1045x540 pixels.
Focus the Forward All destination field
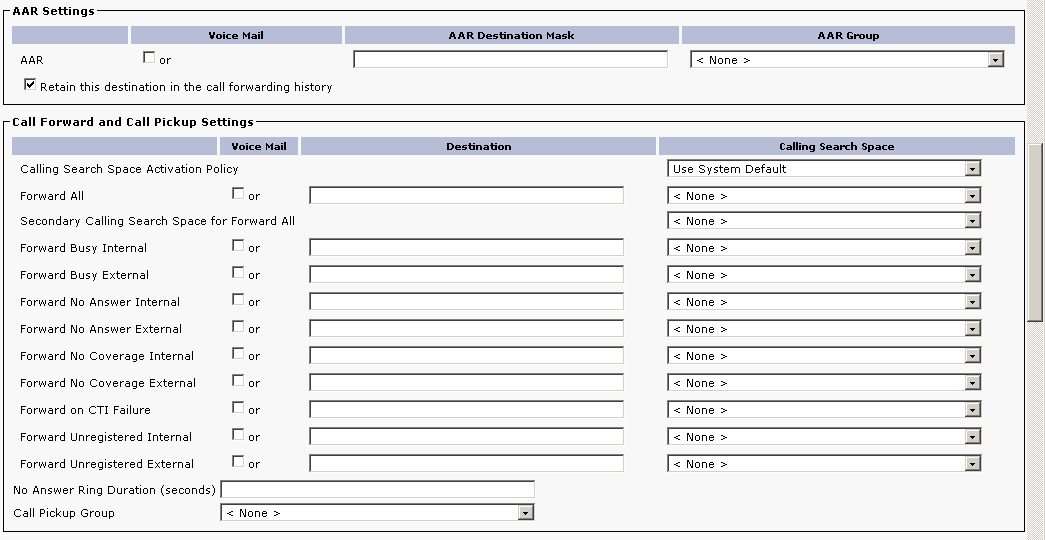tap(466, 196)
